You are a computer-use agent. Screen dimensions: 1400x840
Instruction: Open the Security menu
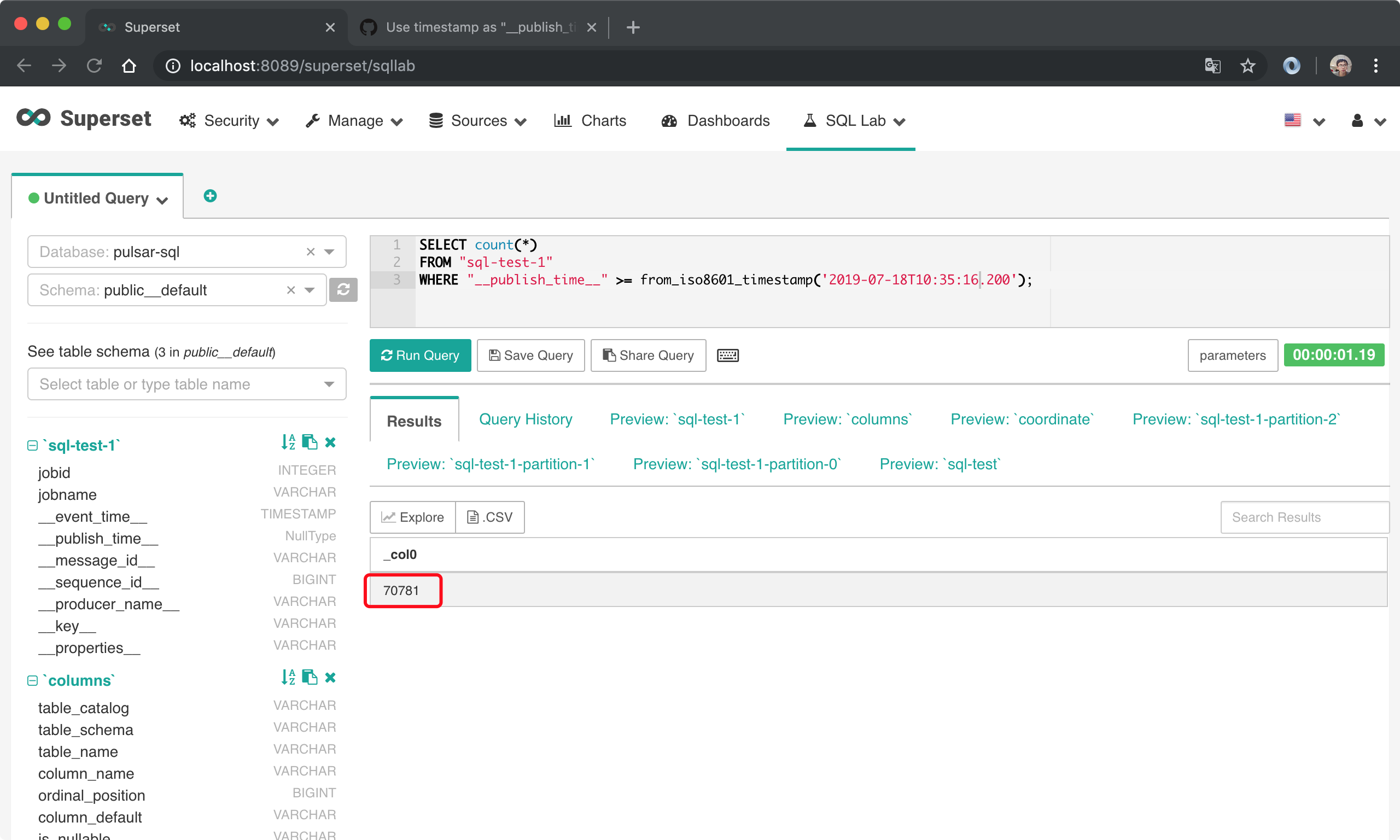pyautogui.click(x=229, y=120)
